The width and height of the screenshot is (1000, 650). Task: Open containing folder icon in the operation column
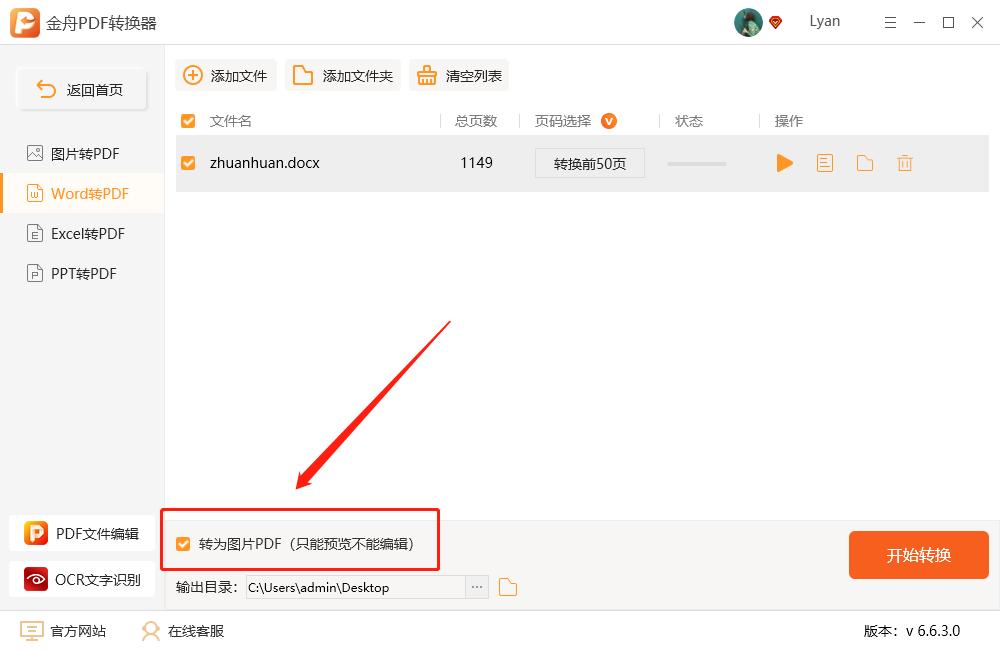click(865, 163)
